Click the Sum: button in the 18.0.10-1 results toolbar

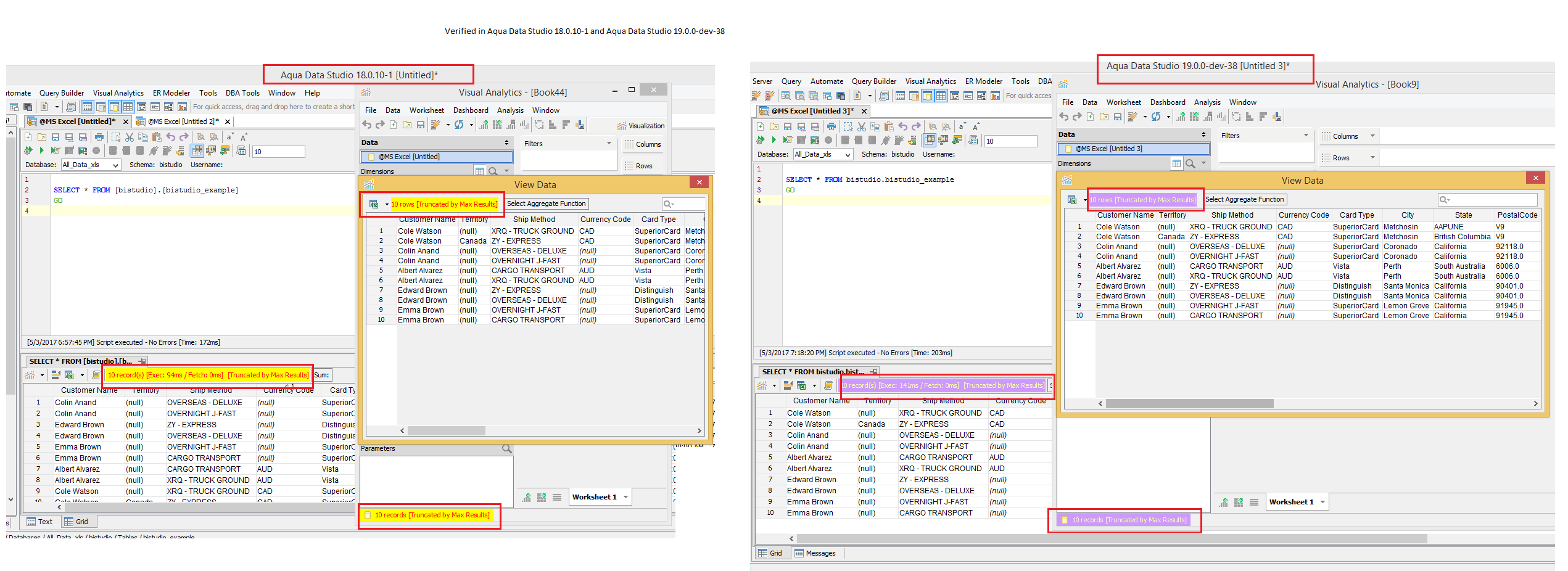pyautogui.click(x=322, y=375)
